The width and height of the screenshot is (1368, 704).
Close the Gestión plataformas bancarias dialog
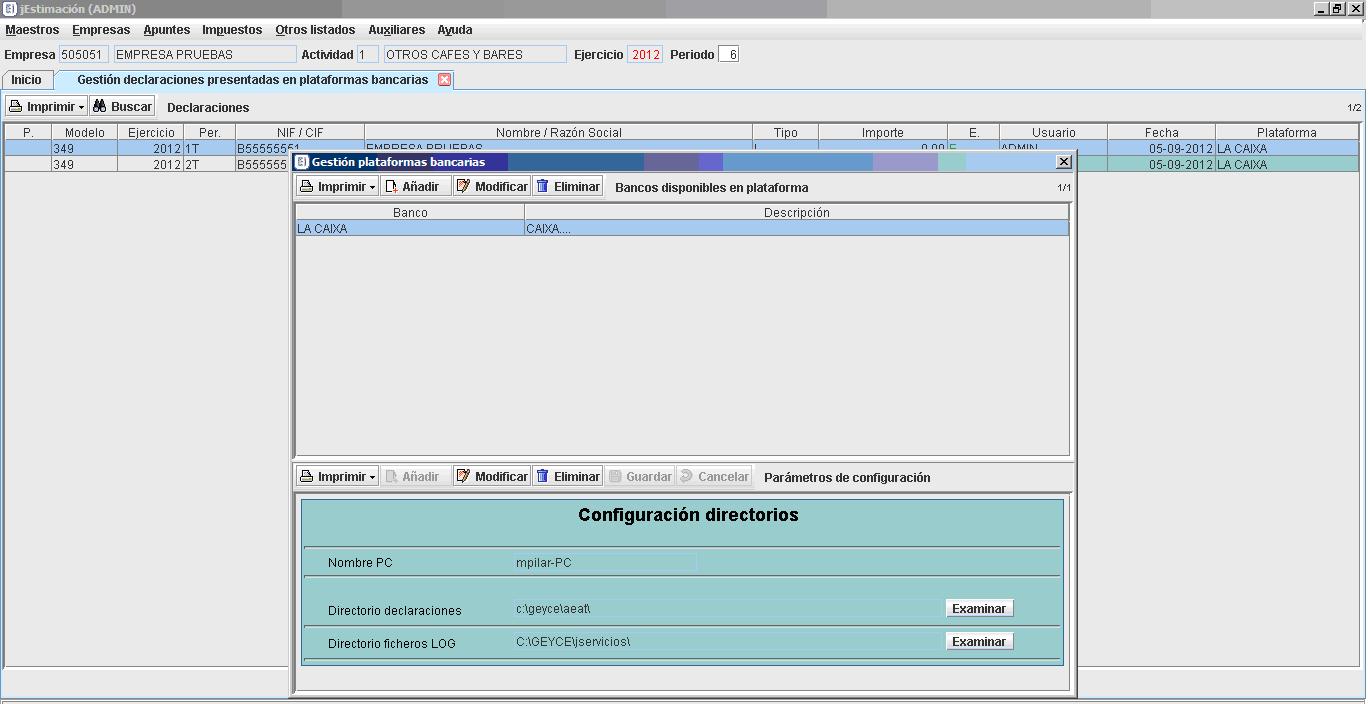coord(1063,162)
